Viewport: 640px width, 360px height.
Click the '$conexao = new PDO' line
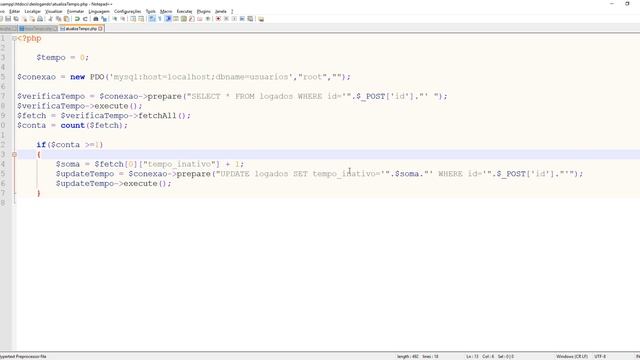click(184, 77)
